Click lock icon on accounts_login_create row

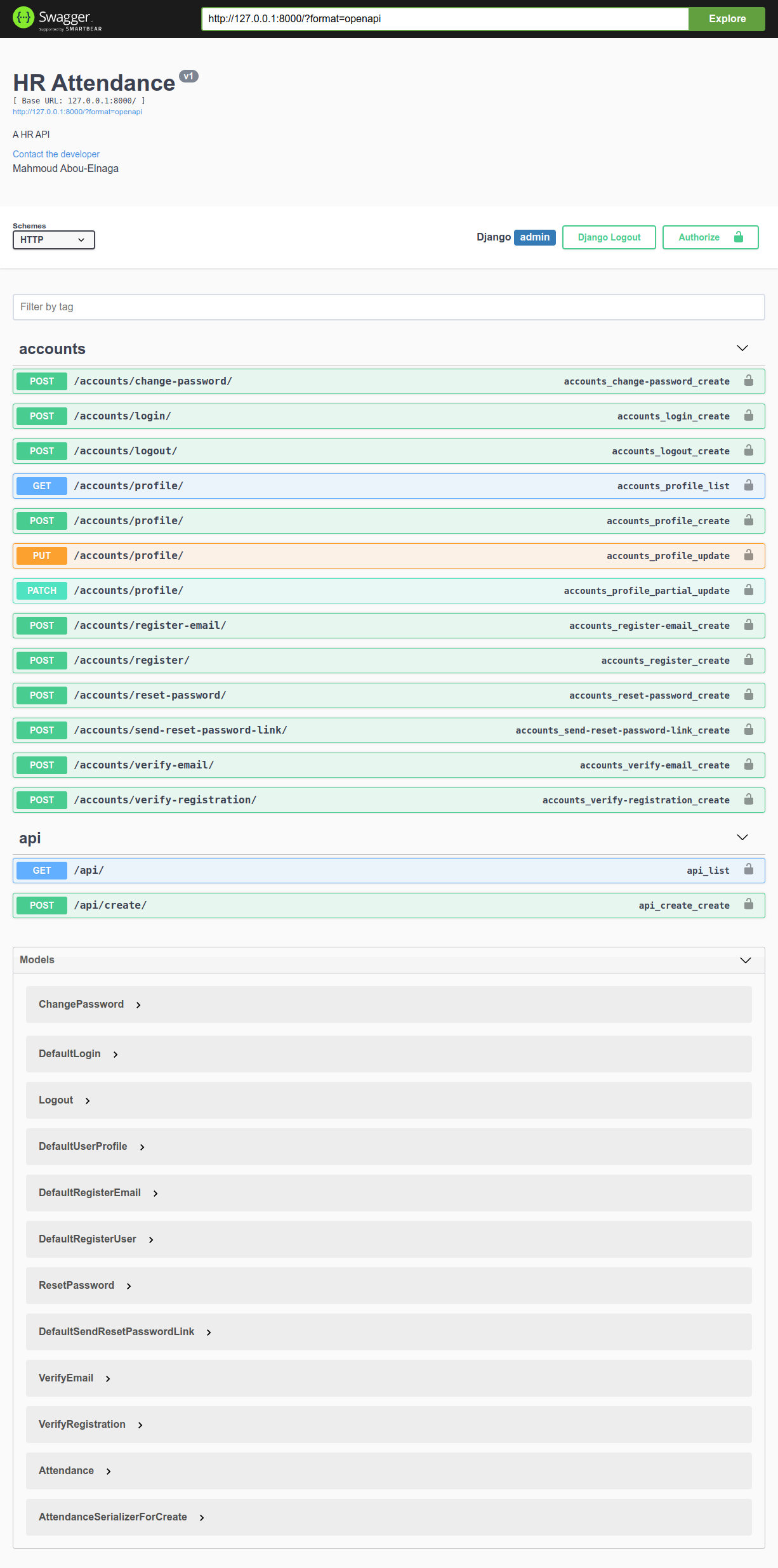749,416
